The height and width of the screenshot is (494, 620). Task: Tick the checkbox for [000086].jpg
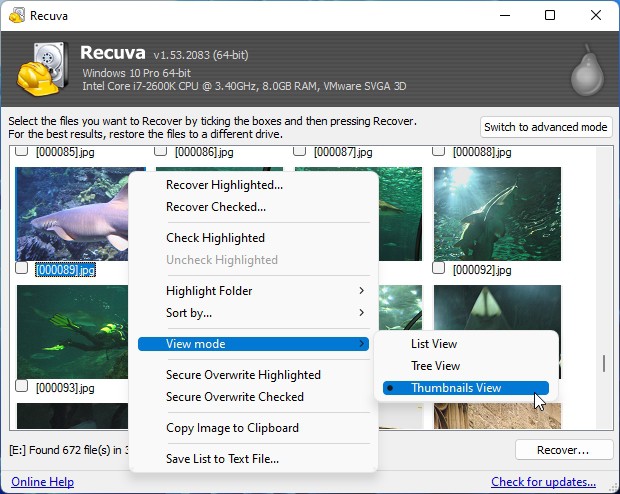click(x=160, y=151)
